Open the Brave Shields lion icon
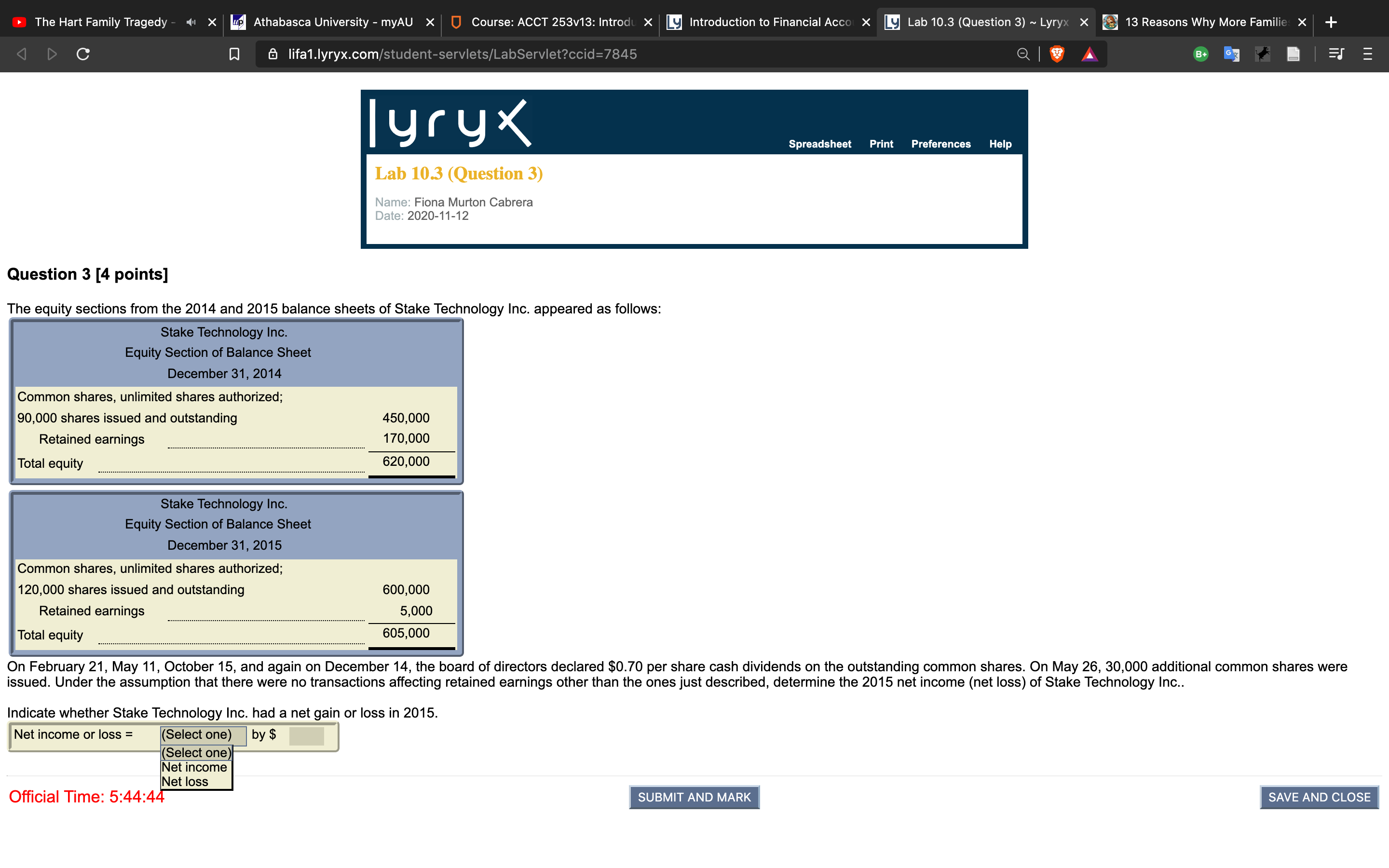The width and height of the screenshot is (1389, 868). [1057, 54]
